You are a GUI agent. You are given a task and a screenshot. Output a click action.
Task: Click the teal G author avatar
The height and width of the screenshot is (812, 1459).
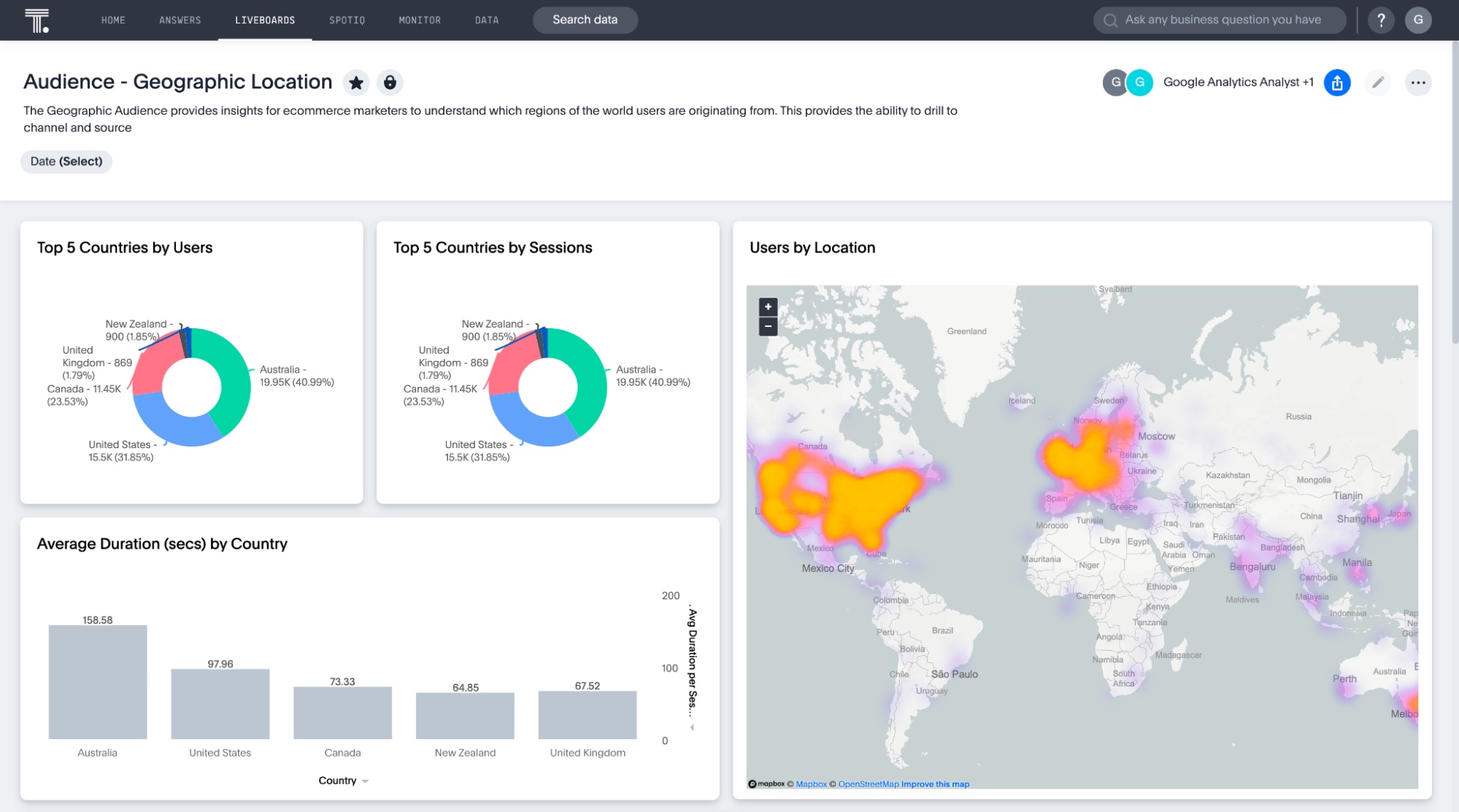click(1139, 82)
